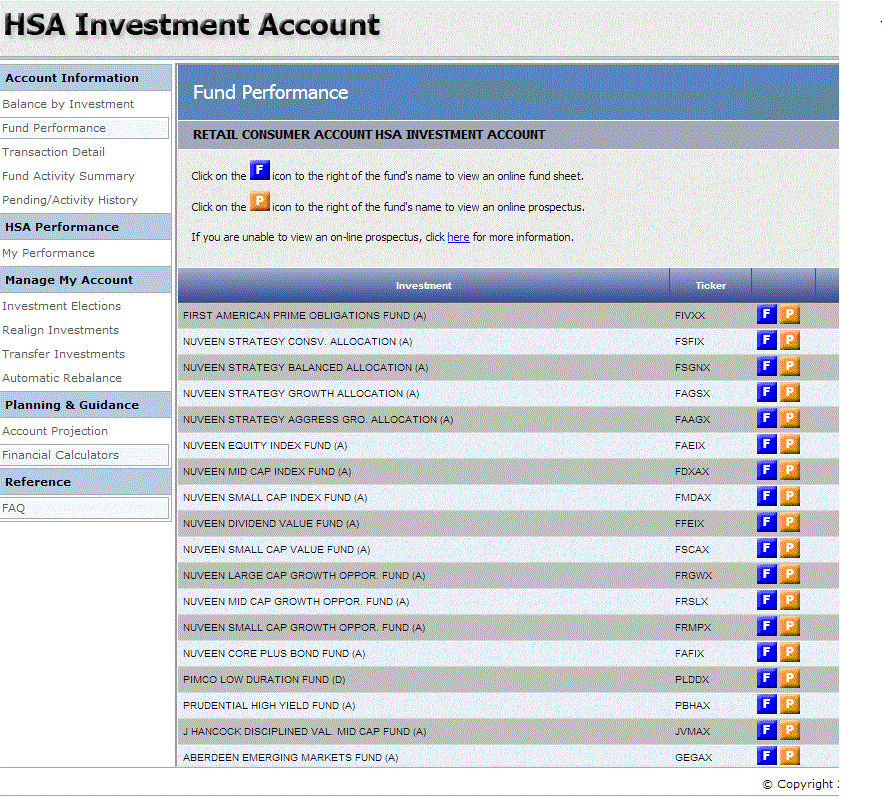
Task: View fund sheet for Nuveen Core Plus Bond Fund
Action: point(766,652)
